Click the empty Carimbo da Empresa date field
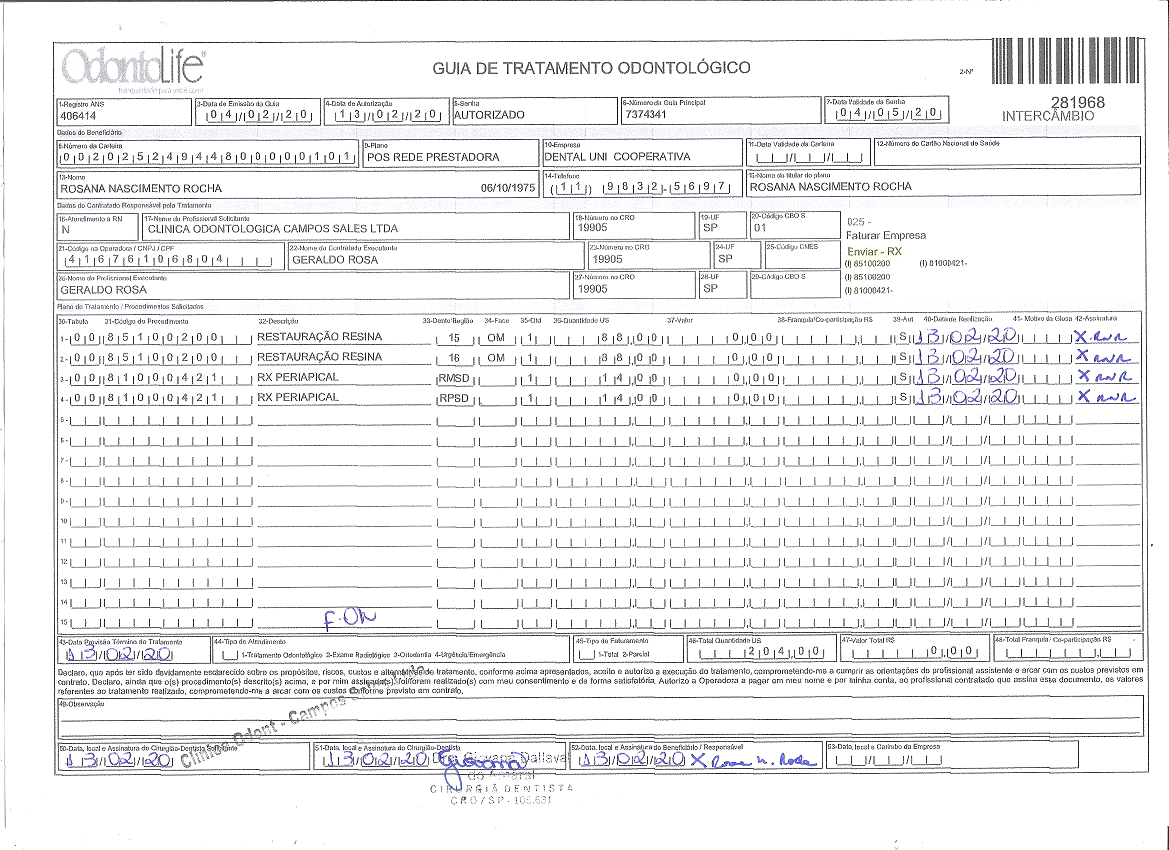This screenshot has height=850, width=1169. coord(889,761)
